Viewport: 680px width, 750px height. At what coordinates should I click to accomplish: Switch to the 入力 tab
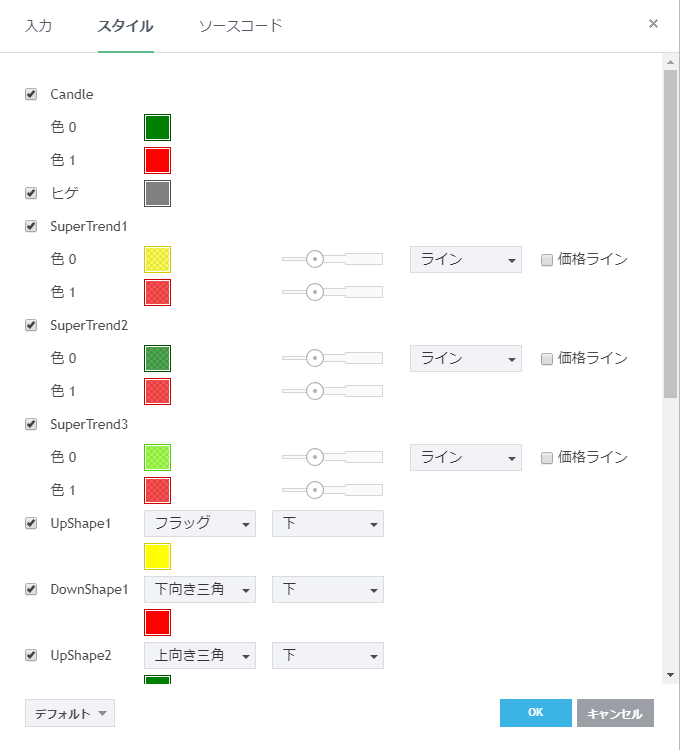coord(38,25)
